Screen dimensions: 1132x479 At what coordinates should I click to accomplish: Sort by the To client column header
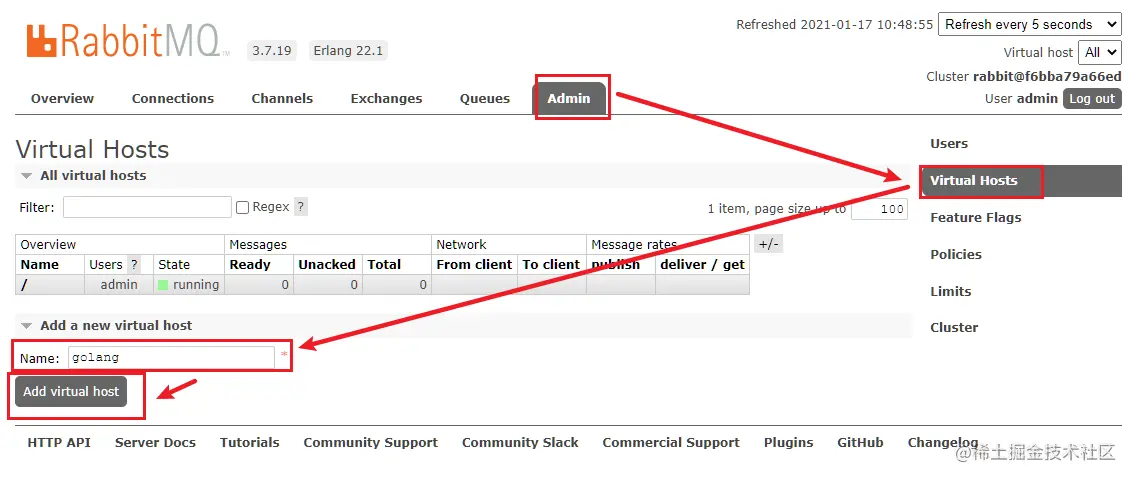(552, 264)
